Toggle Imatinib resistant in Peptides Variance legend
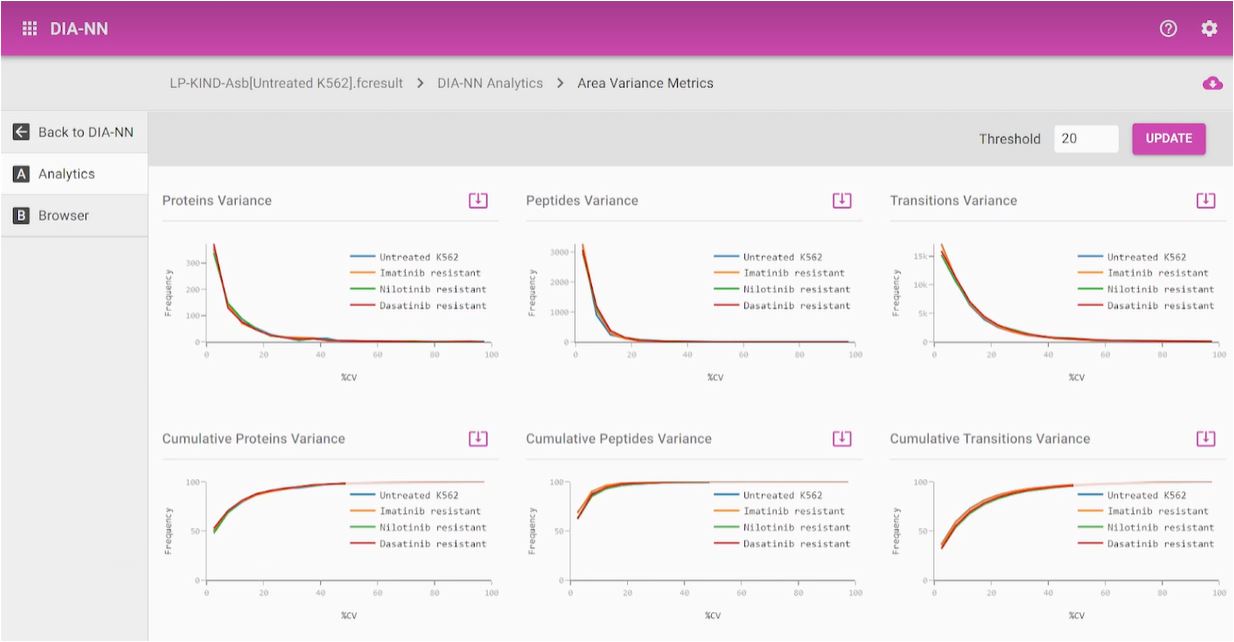 pyautogui.click(x=793, y=273)
